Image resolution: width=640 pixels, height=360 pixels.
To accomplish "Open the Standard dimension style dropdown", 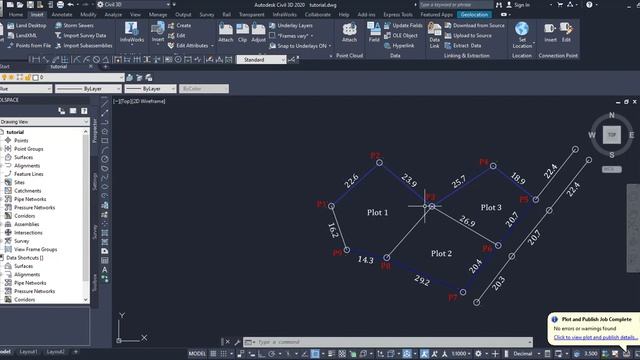I will [x=283, y=60].
